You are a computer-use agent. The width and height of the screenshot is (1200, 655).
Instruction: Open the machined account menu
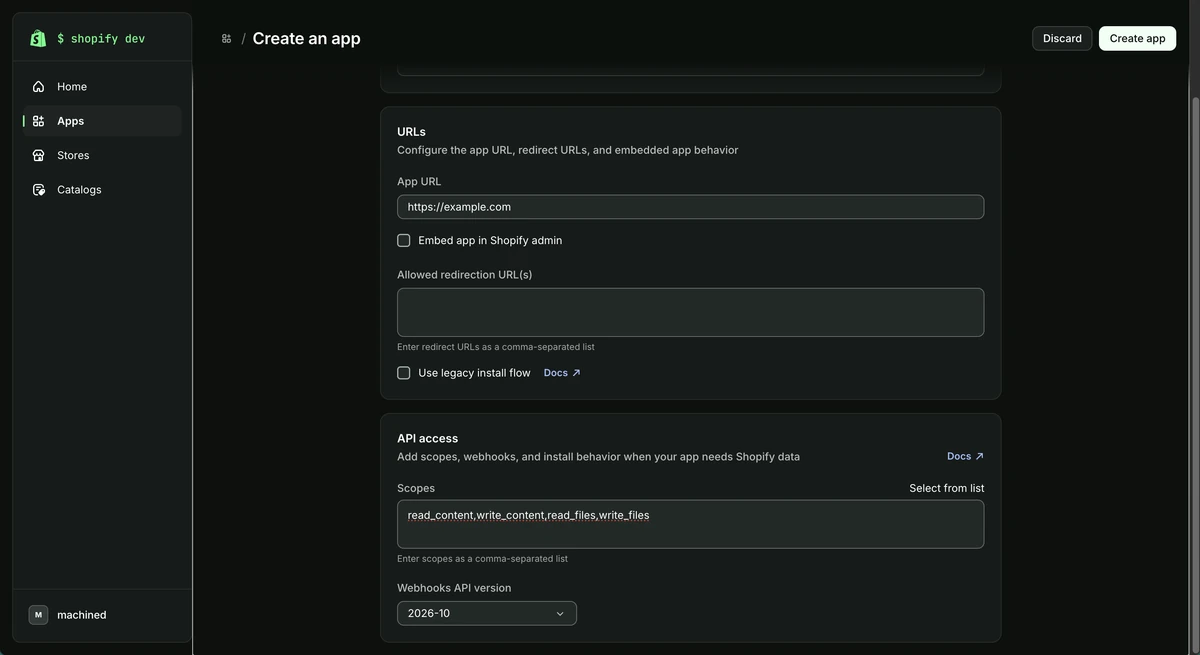click(102, 615)
